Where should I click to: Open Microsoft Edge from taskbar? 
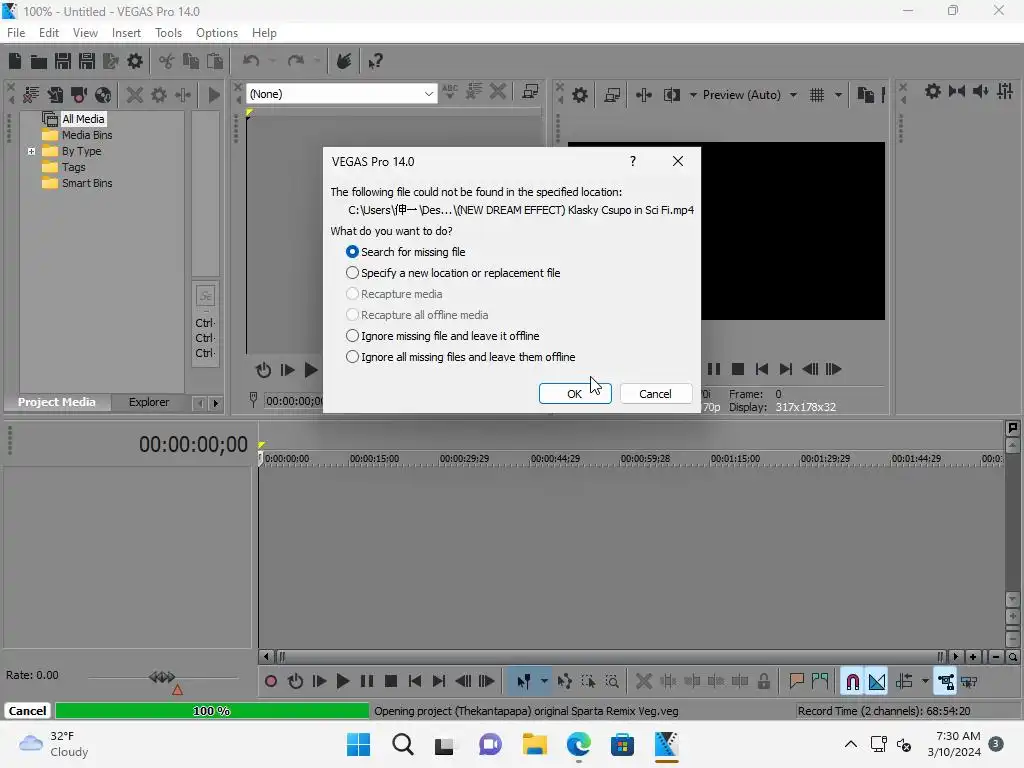579,744
